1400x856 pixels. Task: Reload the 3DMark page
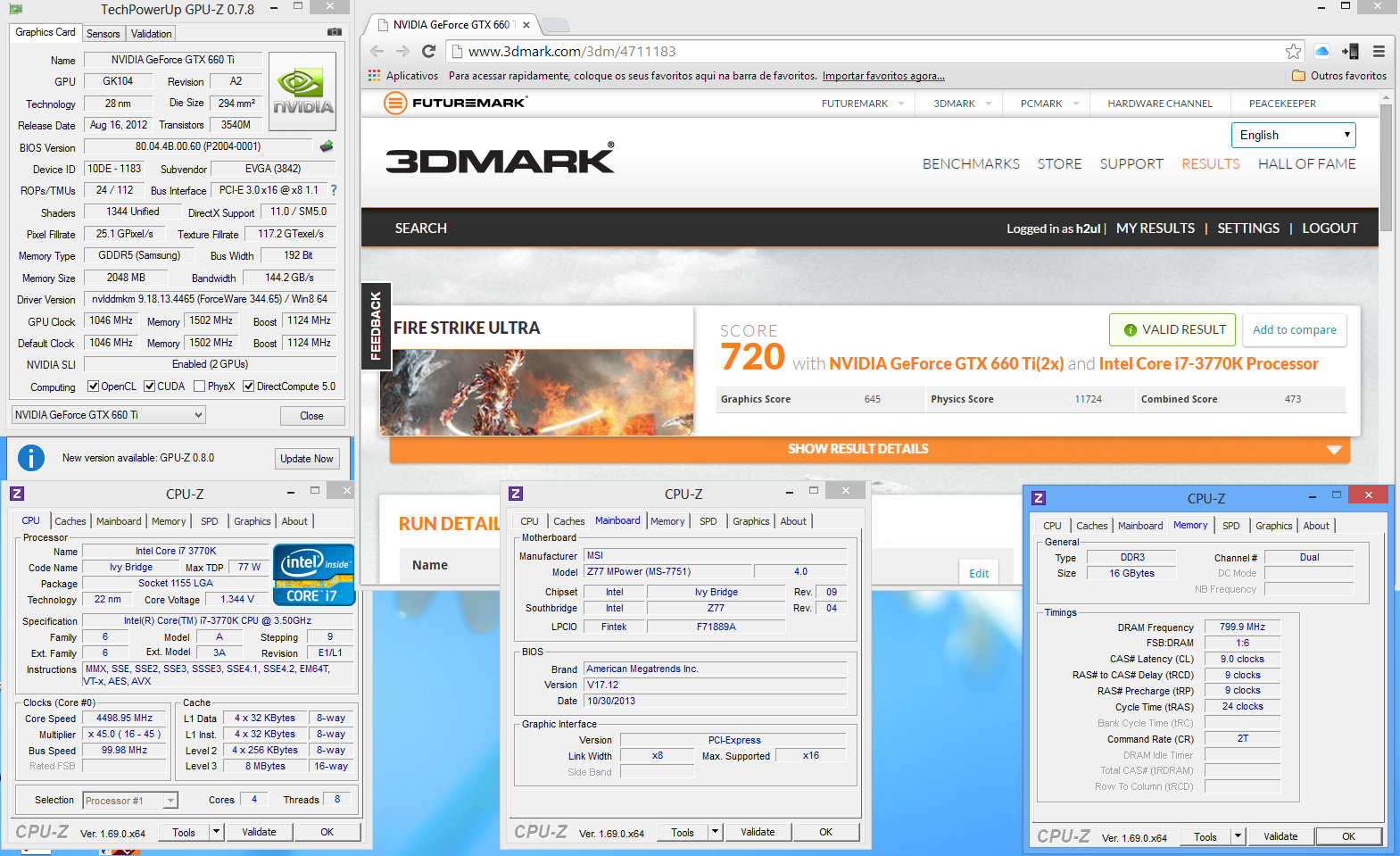428,51
